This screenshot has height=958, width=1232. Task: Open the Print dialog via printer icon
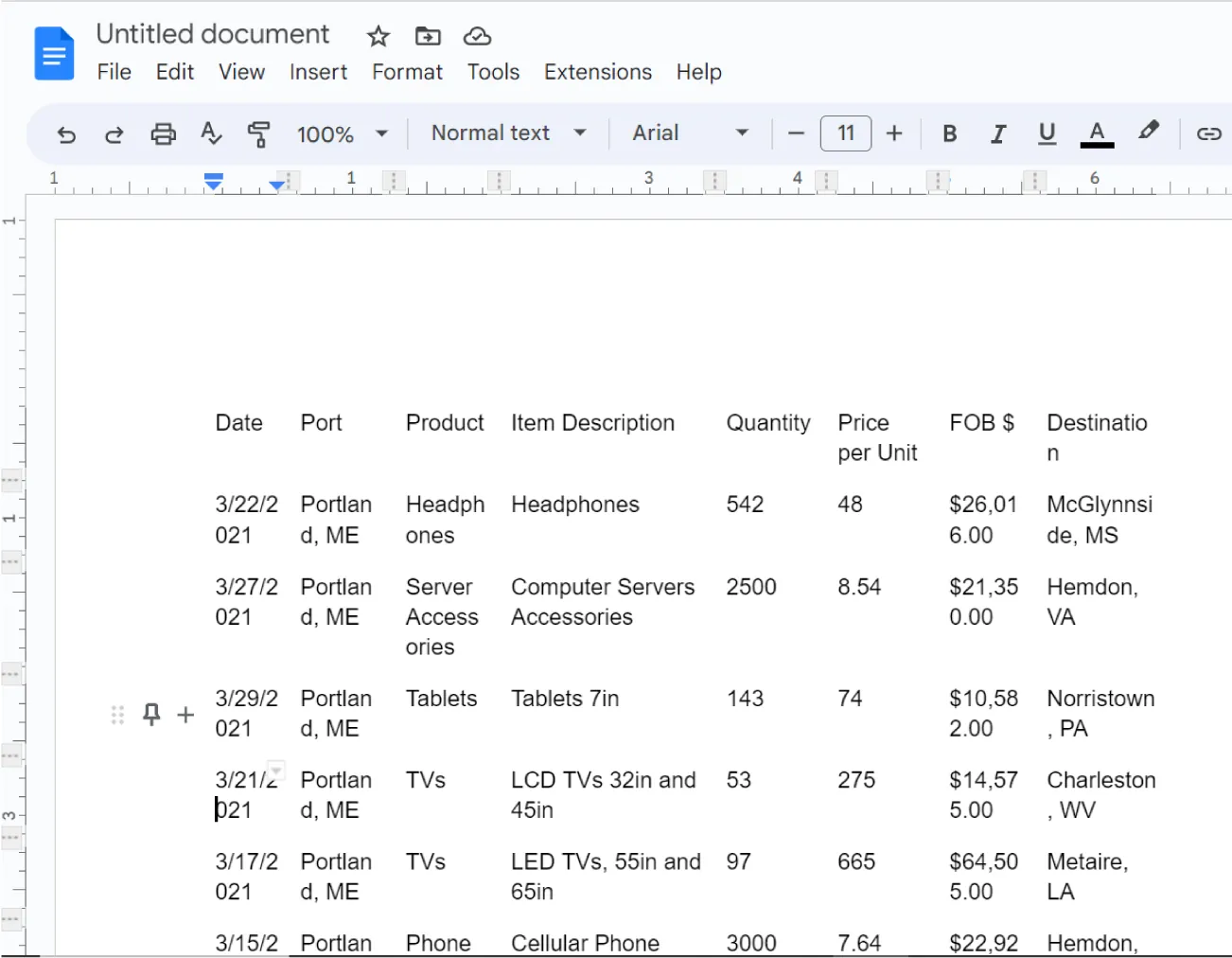163,133
